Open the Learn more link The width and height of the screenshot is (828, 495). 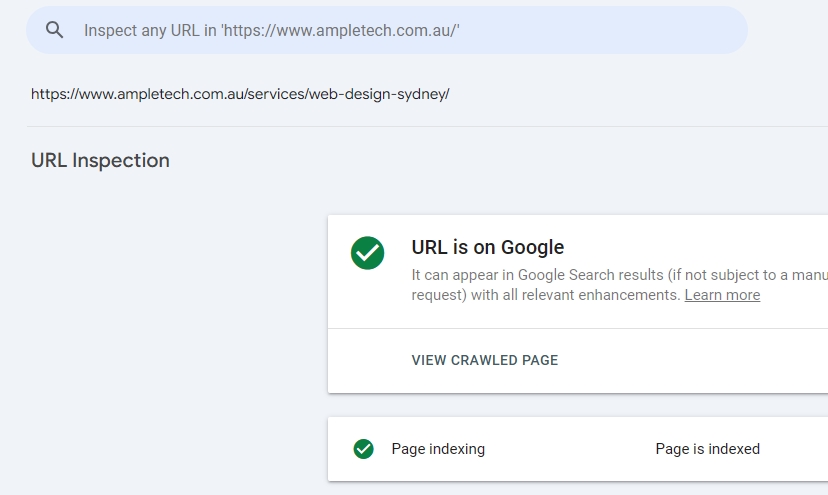[x=722, y=295]
